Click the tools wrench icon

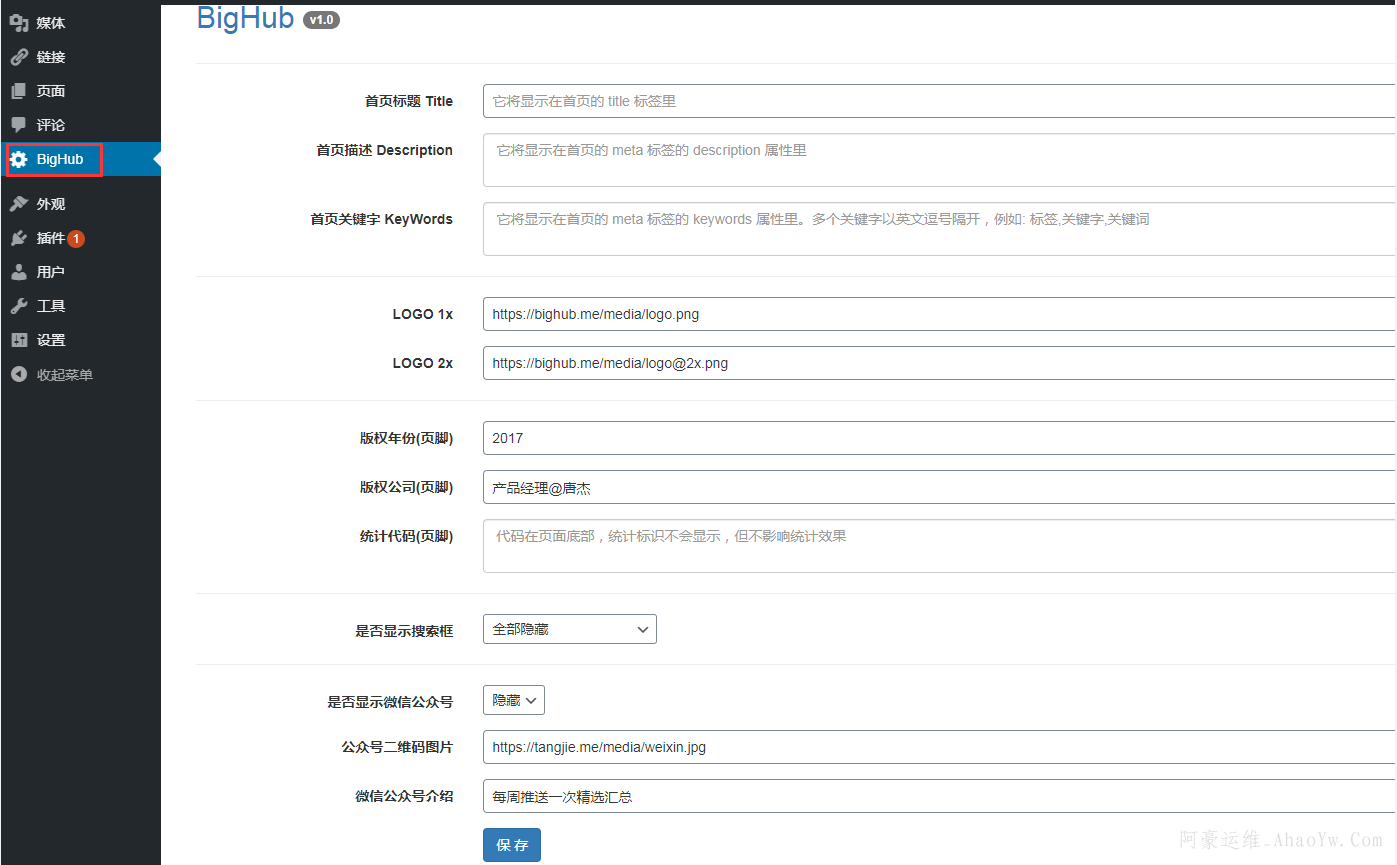(x=18, y=306)
